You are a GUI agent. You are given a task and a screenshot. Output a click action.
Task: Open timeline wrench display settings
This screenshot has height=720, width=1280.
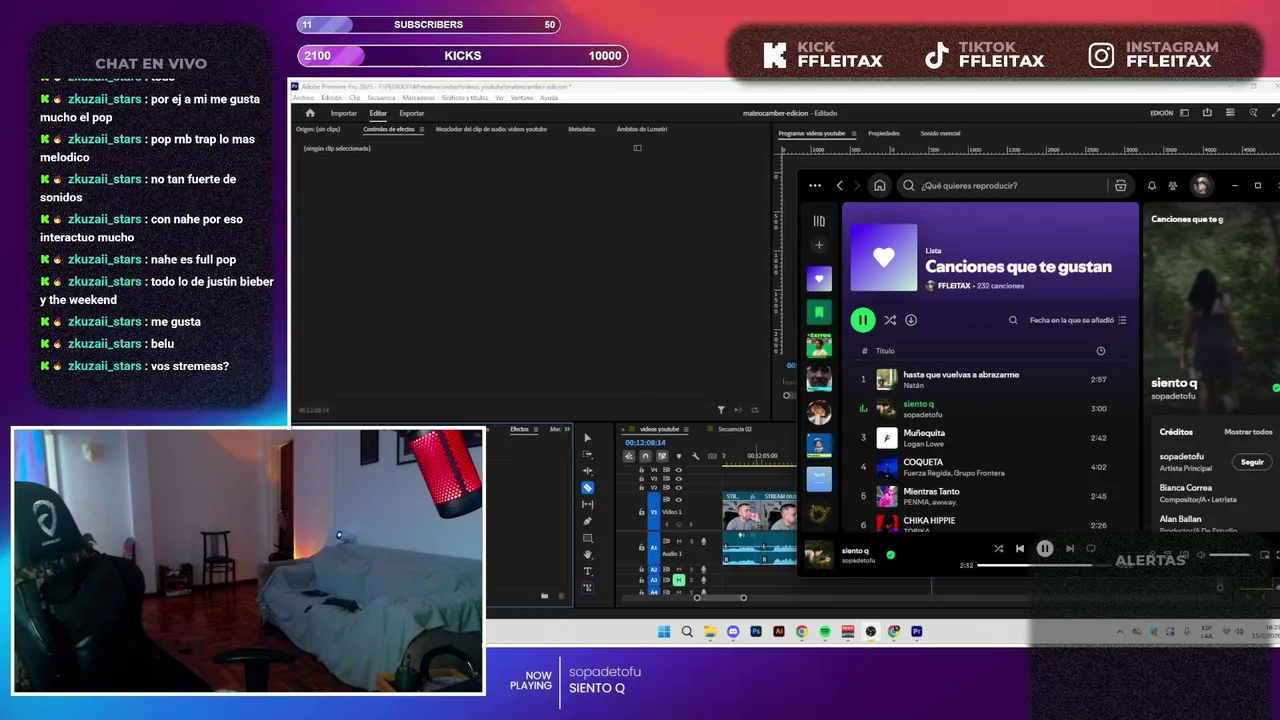pyautogui.click(x=695, y=456)
